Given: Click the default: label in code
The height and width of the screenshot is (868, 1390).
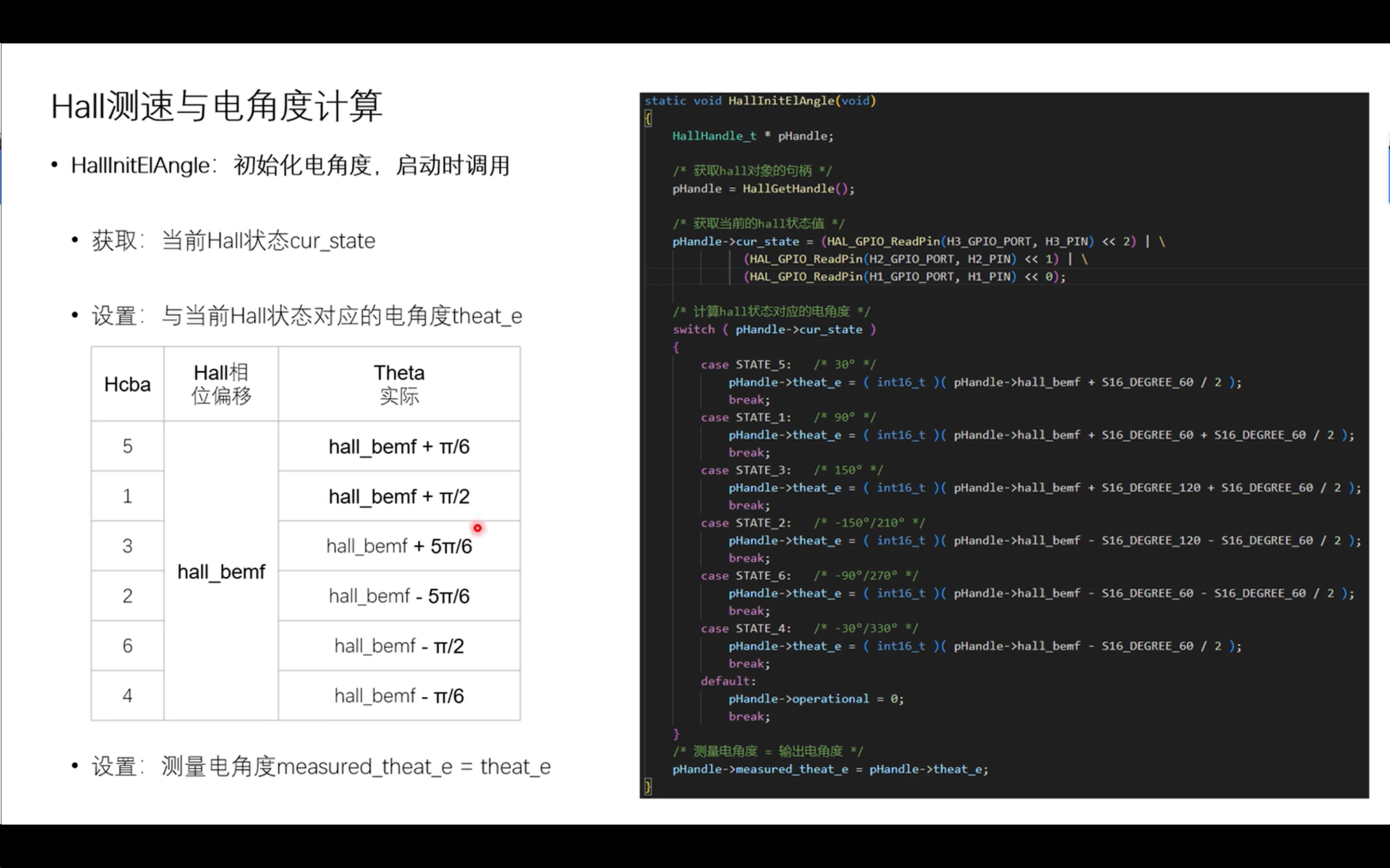Looking at the screenshot, I should coord(728,681).
